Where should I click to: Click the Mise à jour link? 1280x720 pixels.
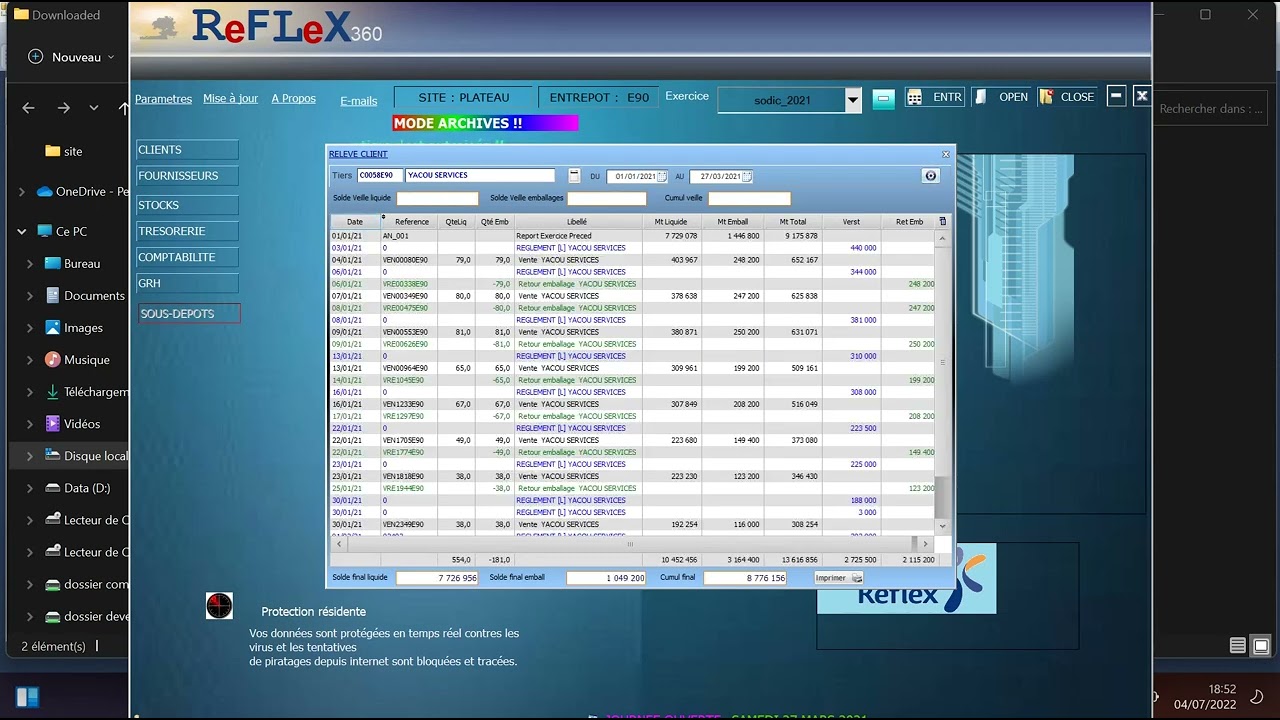230,98
